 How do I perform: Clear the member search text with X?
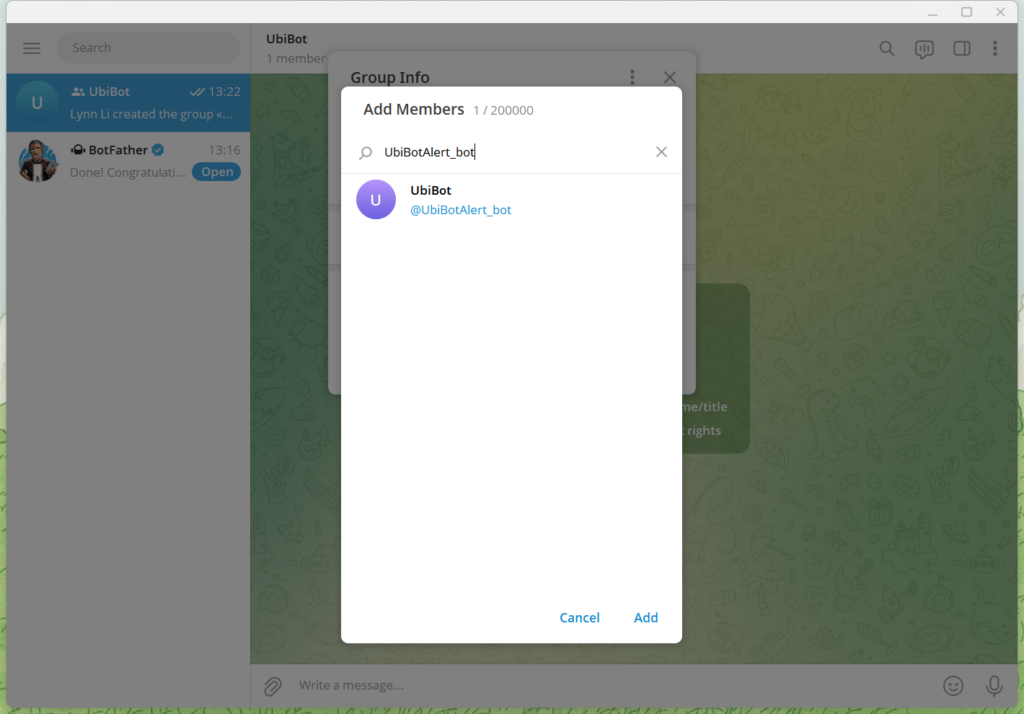tap(661, 152)
